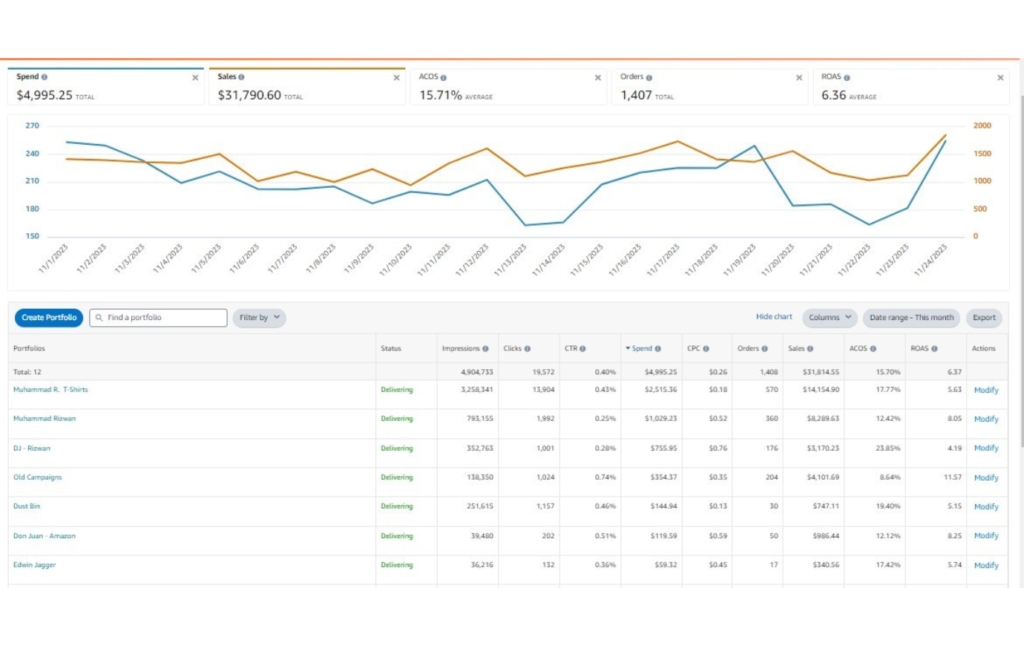Click the Sales column info icon

click(x=810, y=349)
